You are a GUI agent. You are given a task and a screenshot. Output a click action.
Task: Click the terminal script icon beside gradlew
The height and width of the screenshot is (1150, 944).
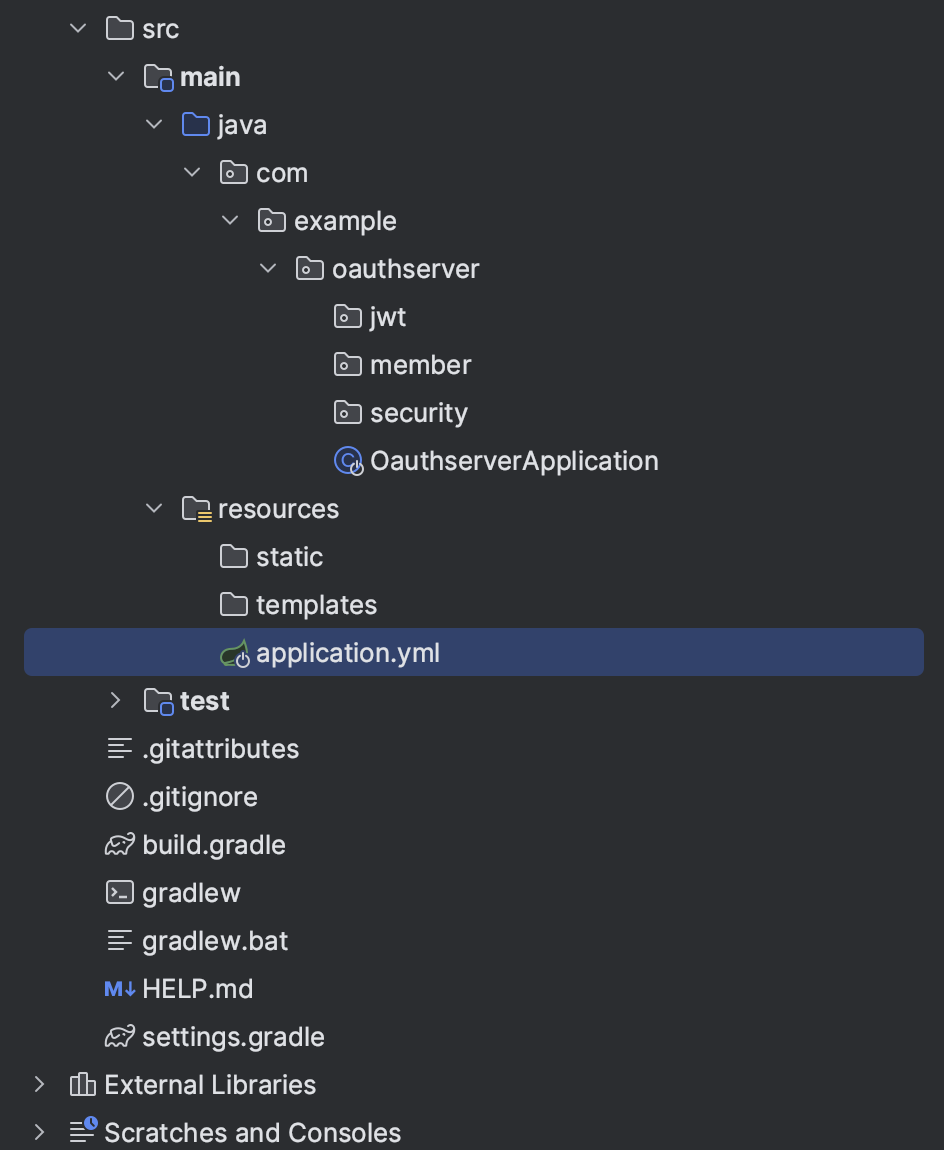120,892
